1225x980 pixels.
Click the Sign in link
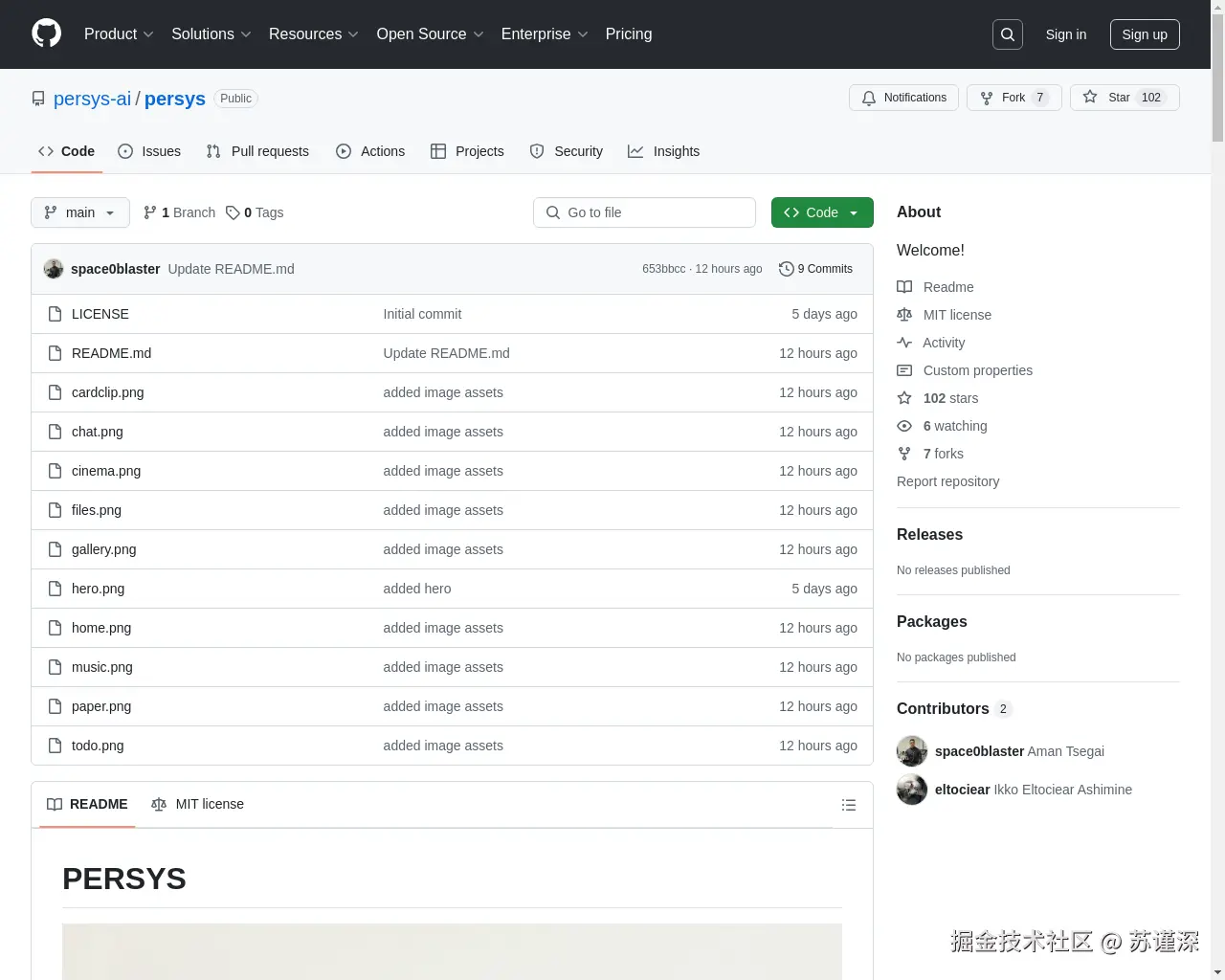(1066, 34)
